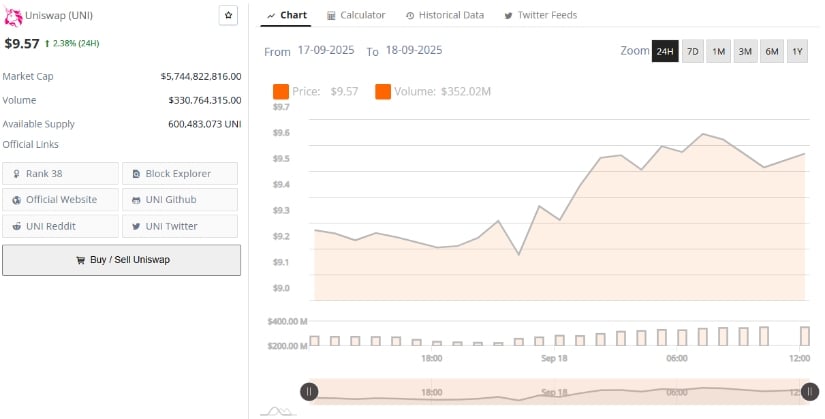Image resolution: width=825 pixels, height=419 pixels.
Task: Click the highcharts logo below the chart
Action: tap(278, 411)
